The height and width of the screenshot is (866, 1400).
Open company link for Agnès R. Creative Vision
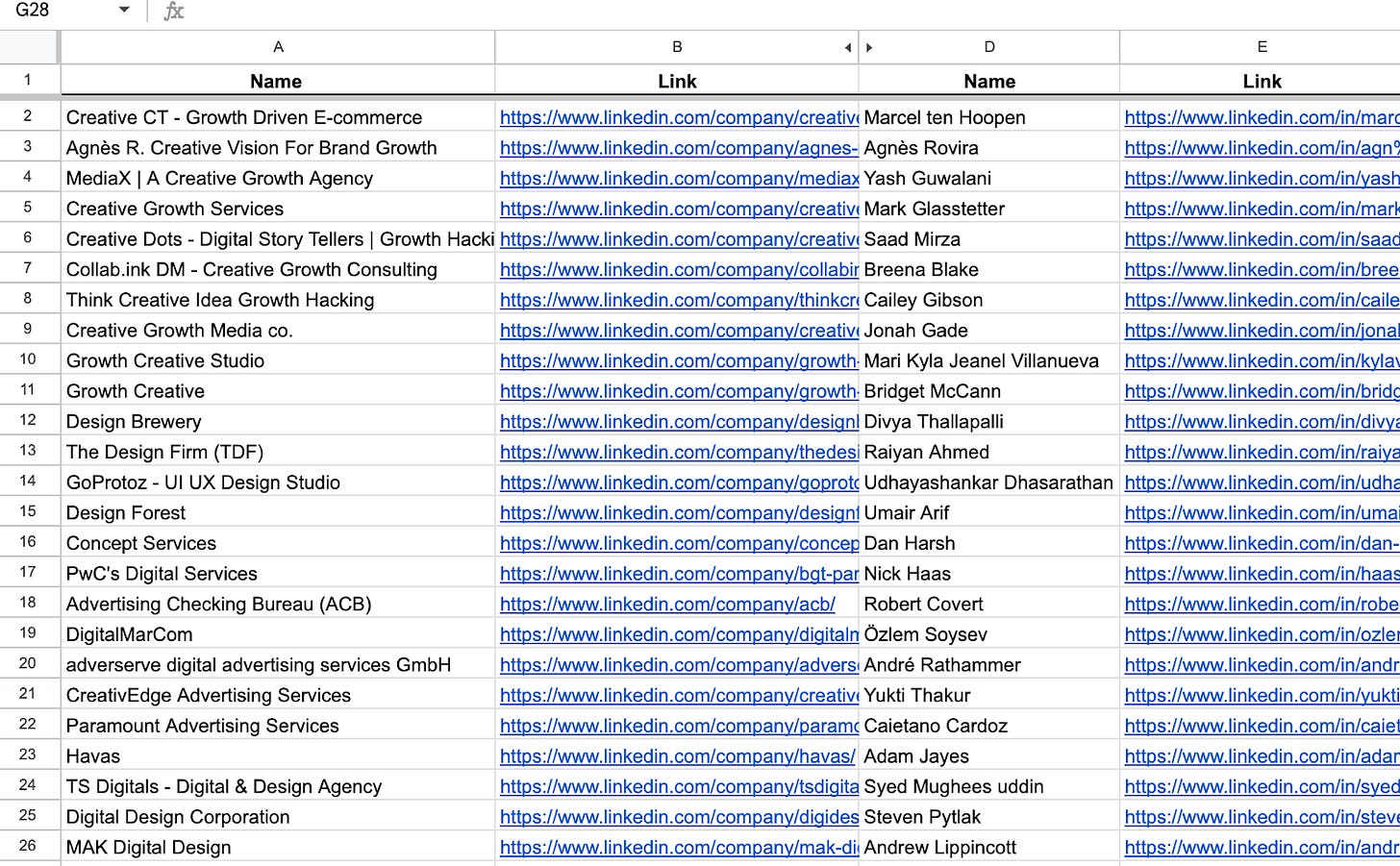click(679, 148)
